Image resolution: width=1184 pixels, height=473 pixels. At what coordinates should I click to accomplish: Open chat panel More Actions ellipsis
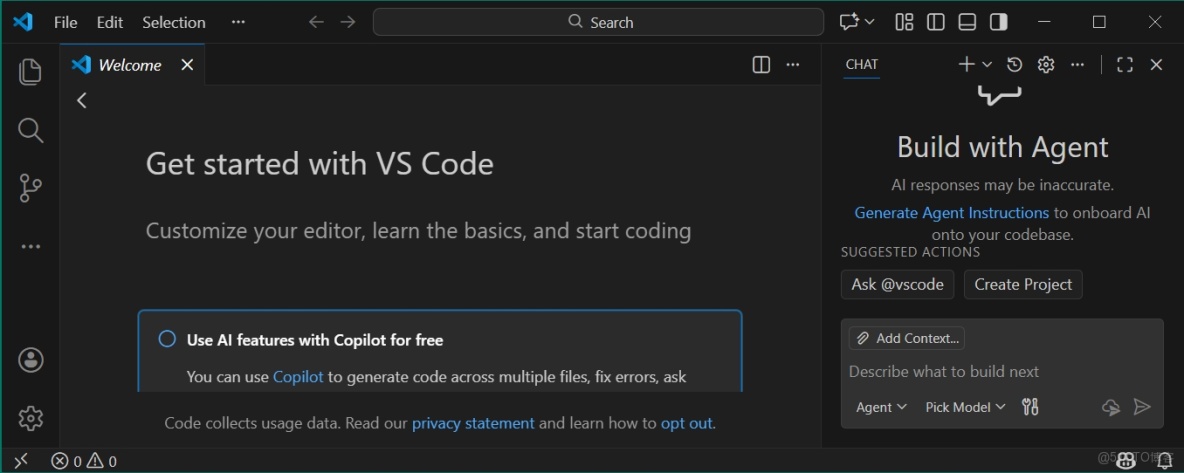click(x=1078, y=65)
